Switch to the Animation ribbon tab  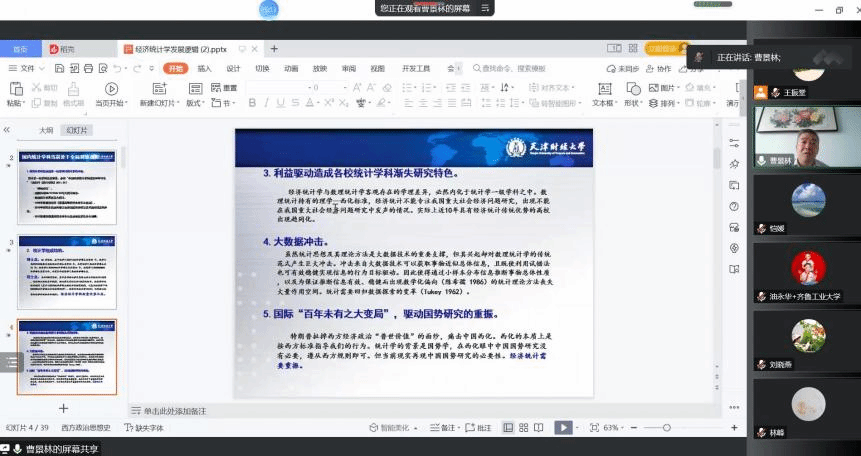point(290,69)
